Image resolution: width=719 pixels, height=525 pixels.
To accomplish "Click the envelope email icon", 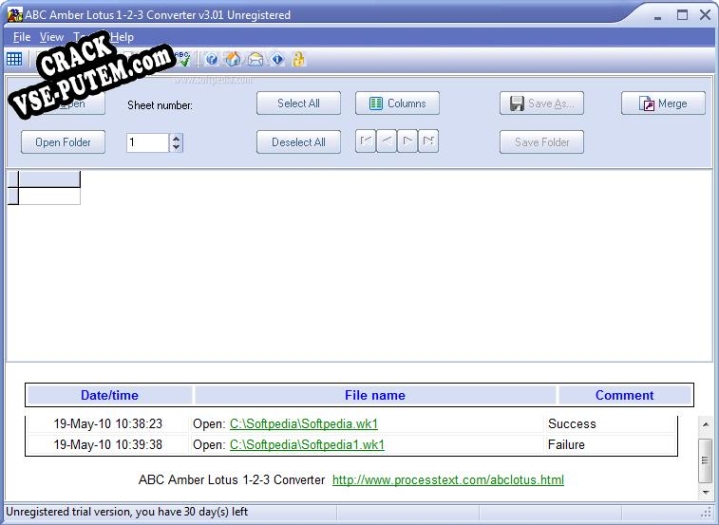I will click(255, 59).
